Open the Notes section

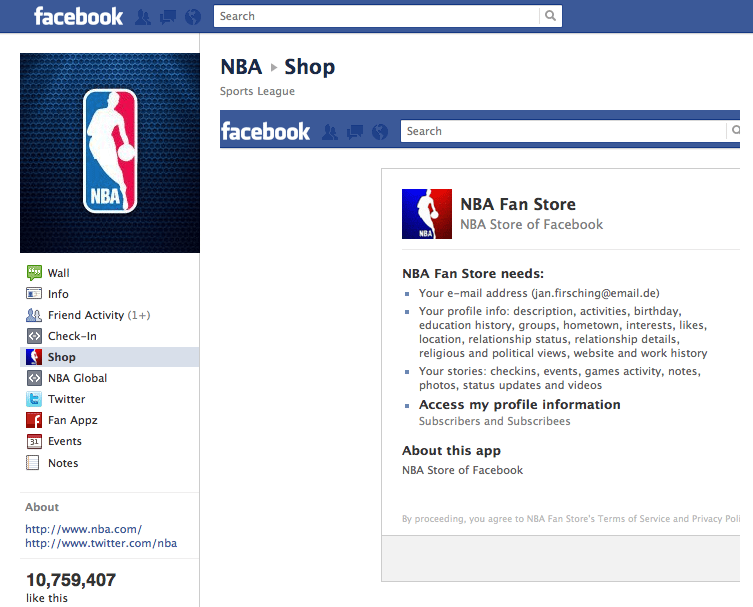coord(63,463)
